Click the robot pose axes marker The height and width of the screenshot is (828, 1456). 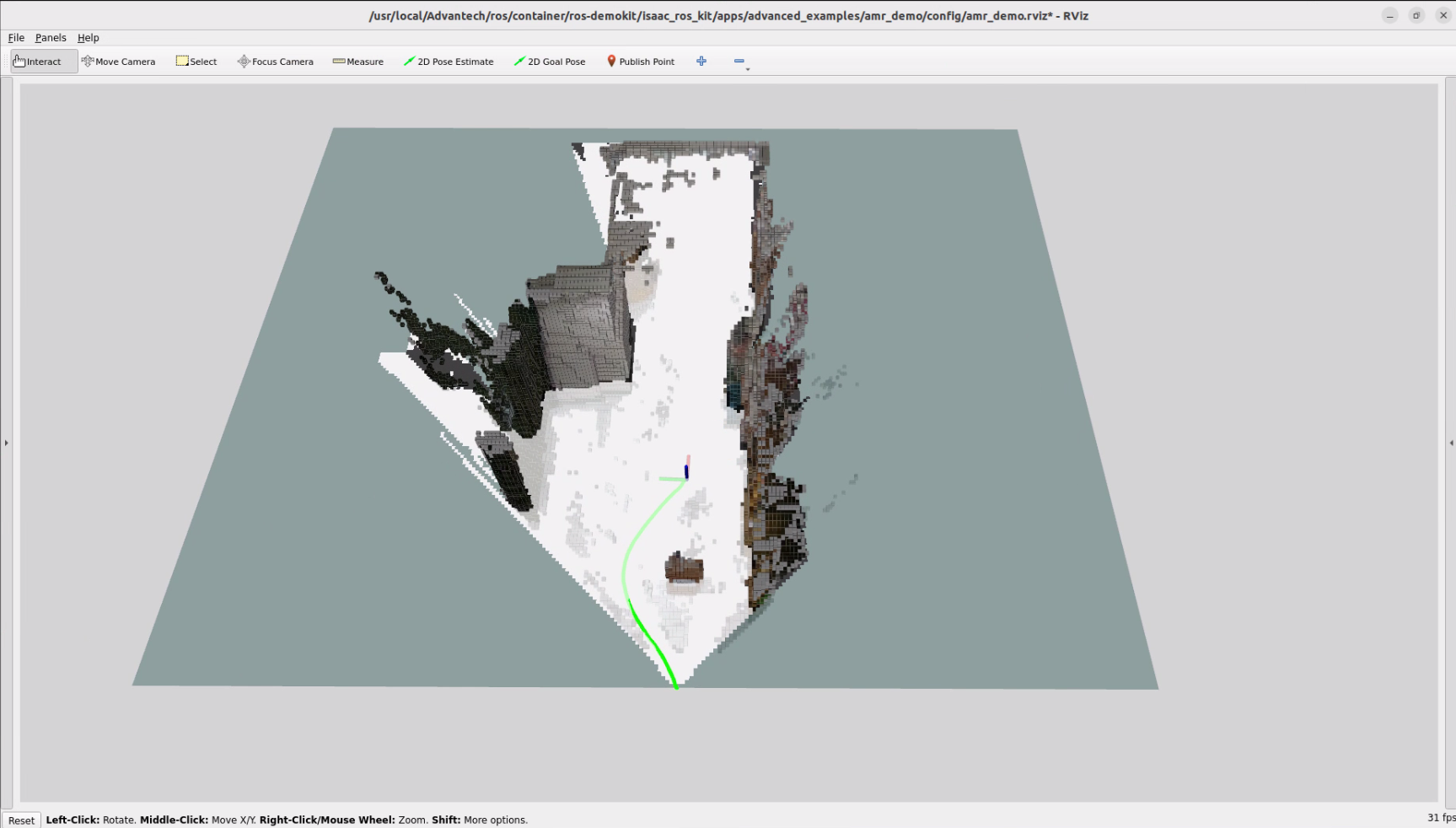pos(686,472)
